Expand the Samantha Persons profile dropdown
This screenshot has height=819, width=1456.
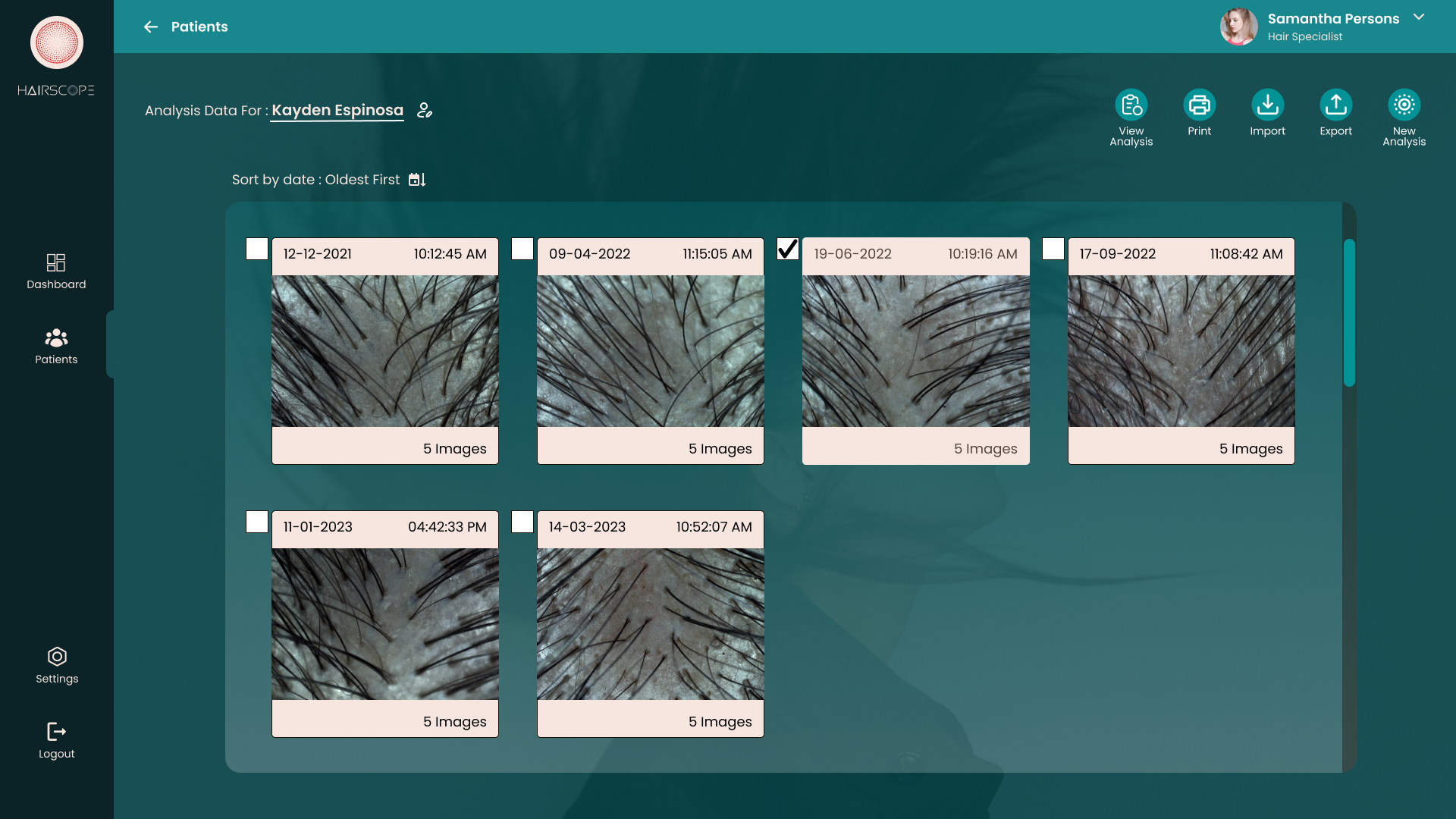coord(1419,17)
